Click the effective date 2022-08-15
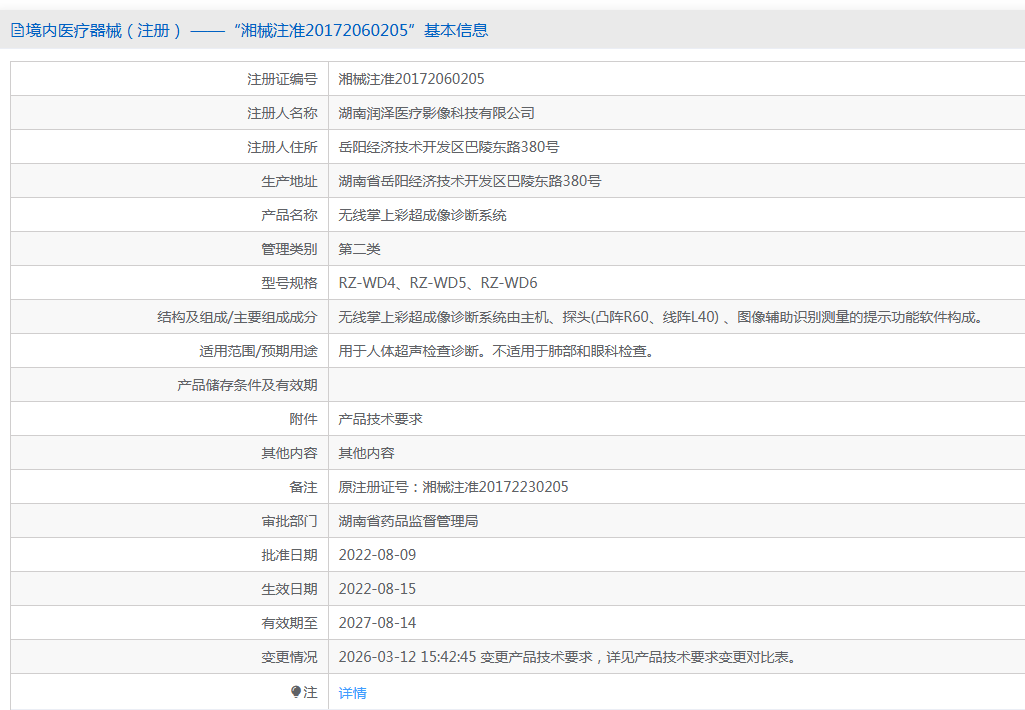Screen dimensions: 1025x710 pyautogui.click(x=377, y=589)
